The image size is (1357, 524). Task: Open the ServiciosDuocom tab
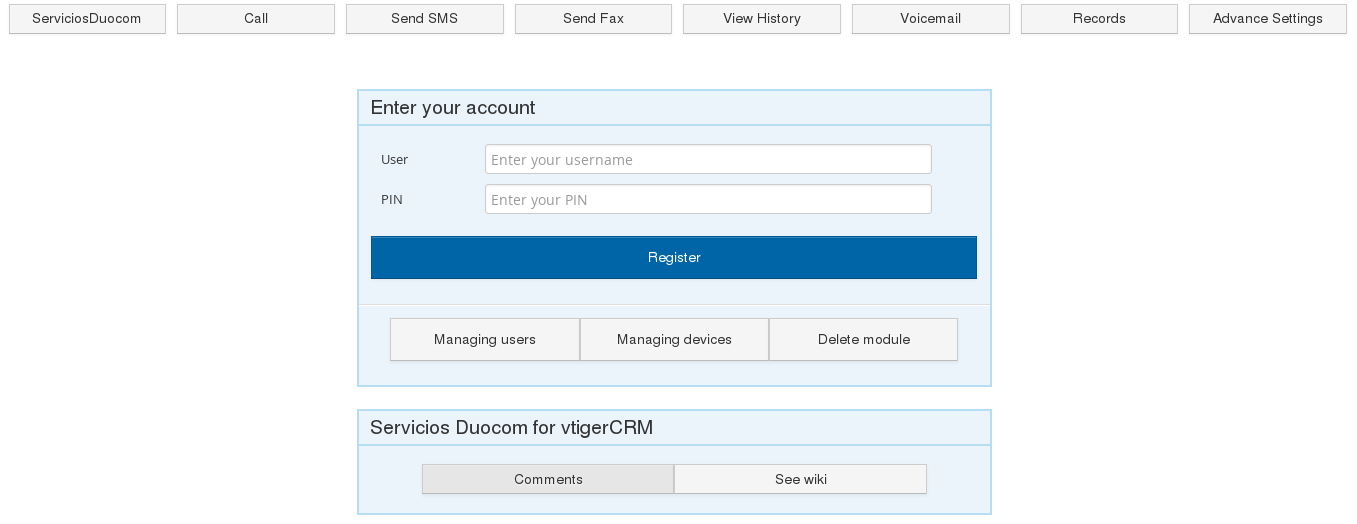87,19
